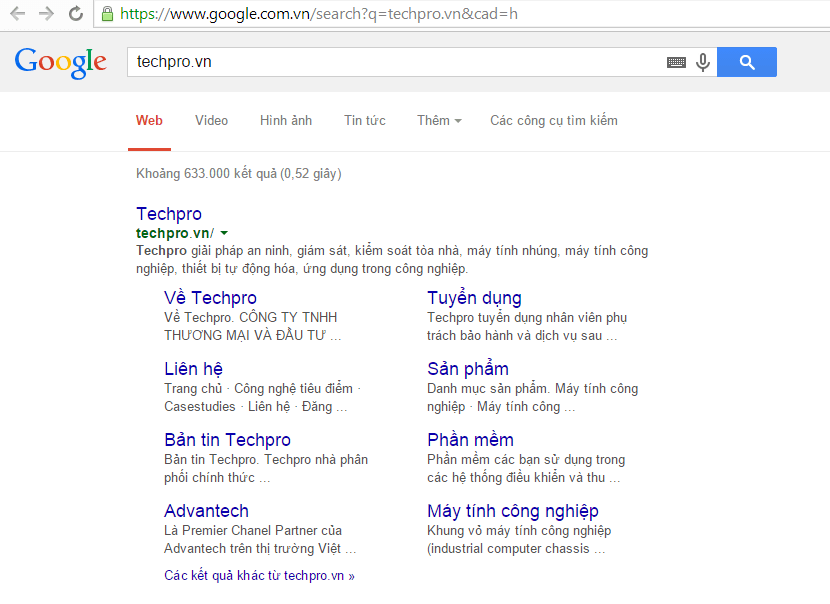The image size is (830, 604).
Task: Switch to the Hình ảnh tab
Action: pos(286,121)
